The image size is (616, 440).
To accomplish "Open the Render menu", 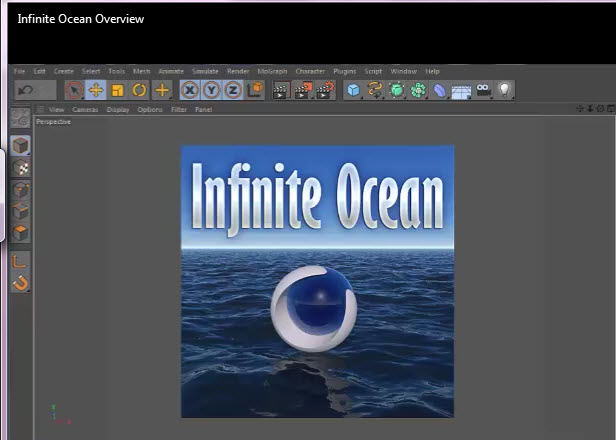I will [x=238, y=71].
